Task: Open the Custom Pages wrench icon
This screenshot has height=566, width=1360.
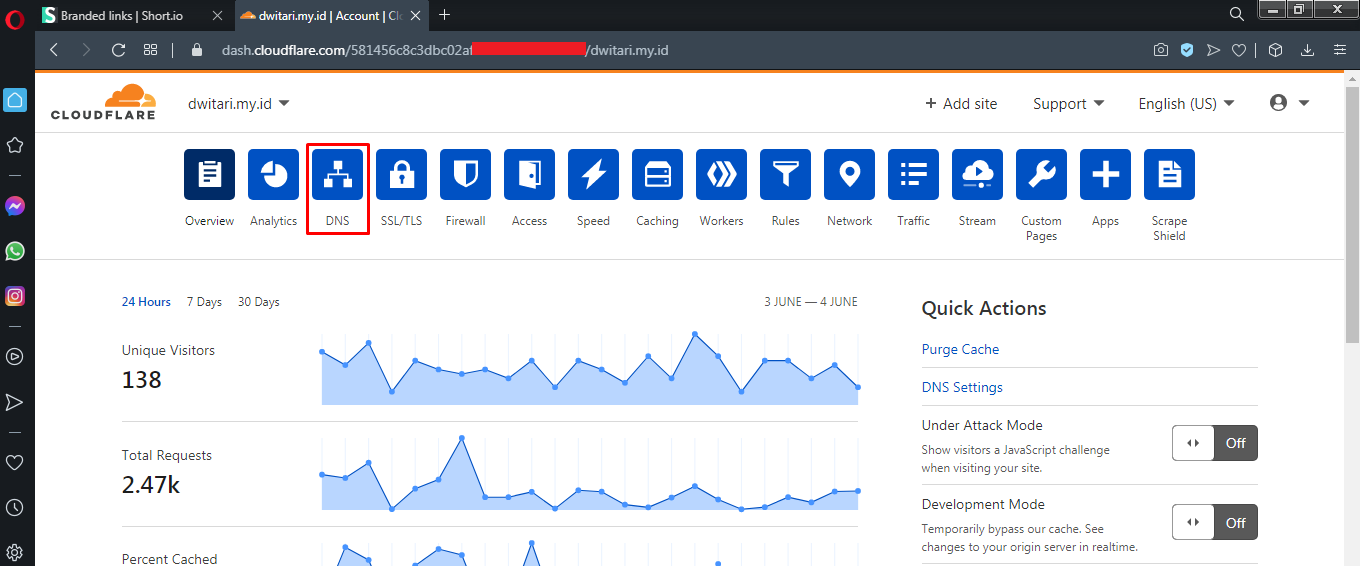Action: coord(1041,175)
